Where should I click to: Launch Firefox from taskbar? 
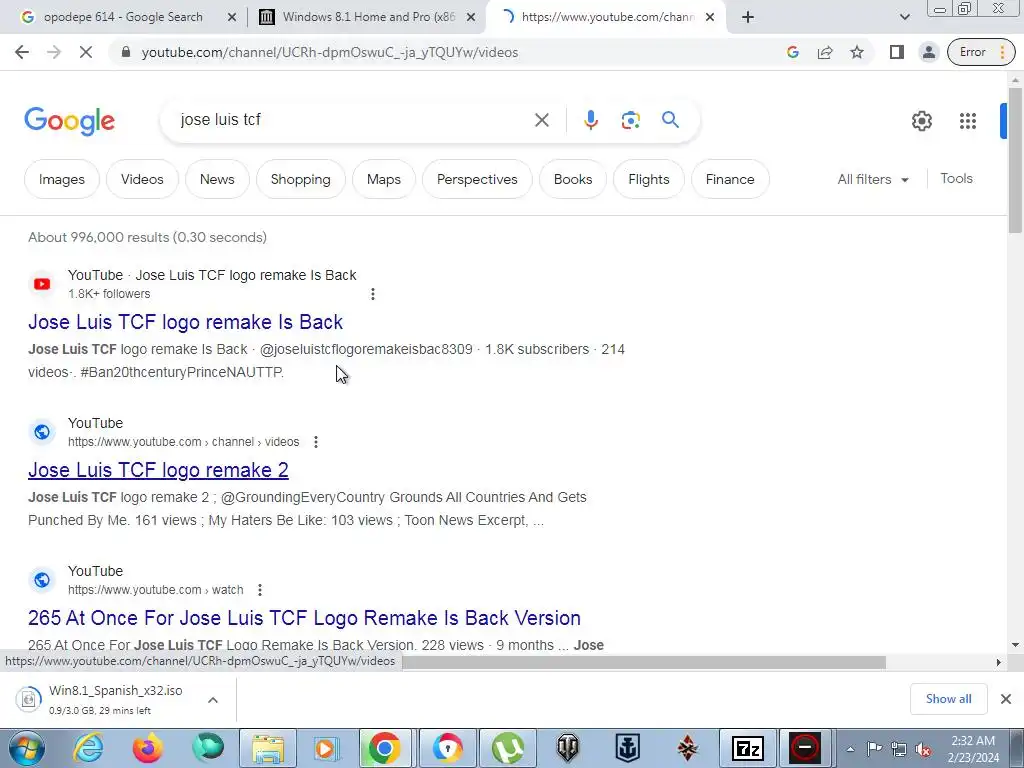pyautogui.click(x=148, y=748)
